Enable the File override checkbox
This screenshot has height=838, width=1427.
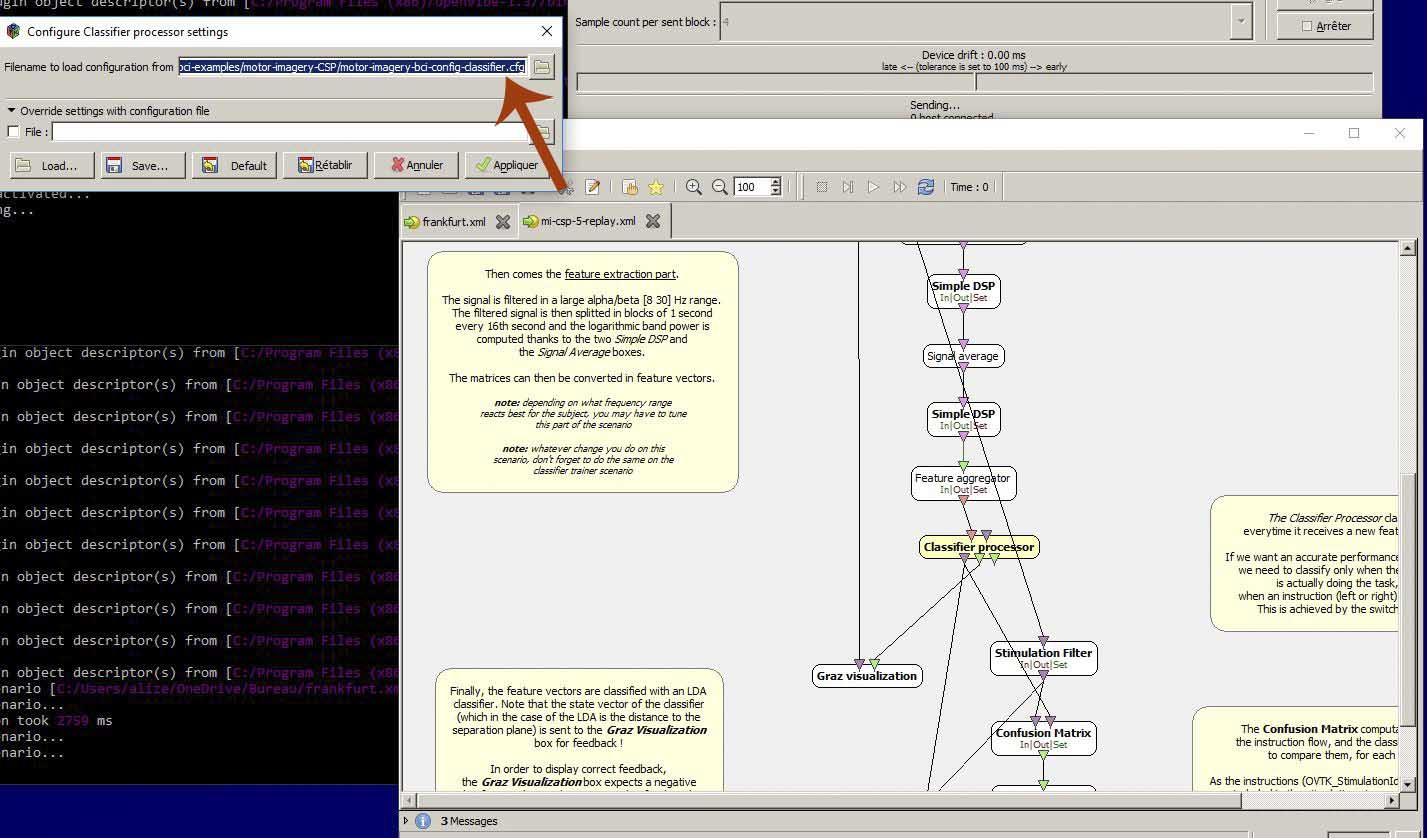pos(13,132)
